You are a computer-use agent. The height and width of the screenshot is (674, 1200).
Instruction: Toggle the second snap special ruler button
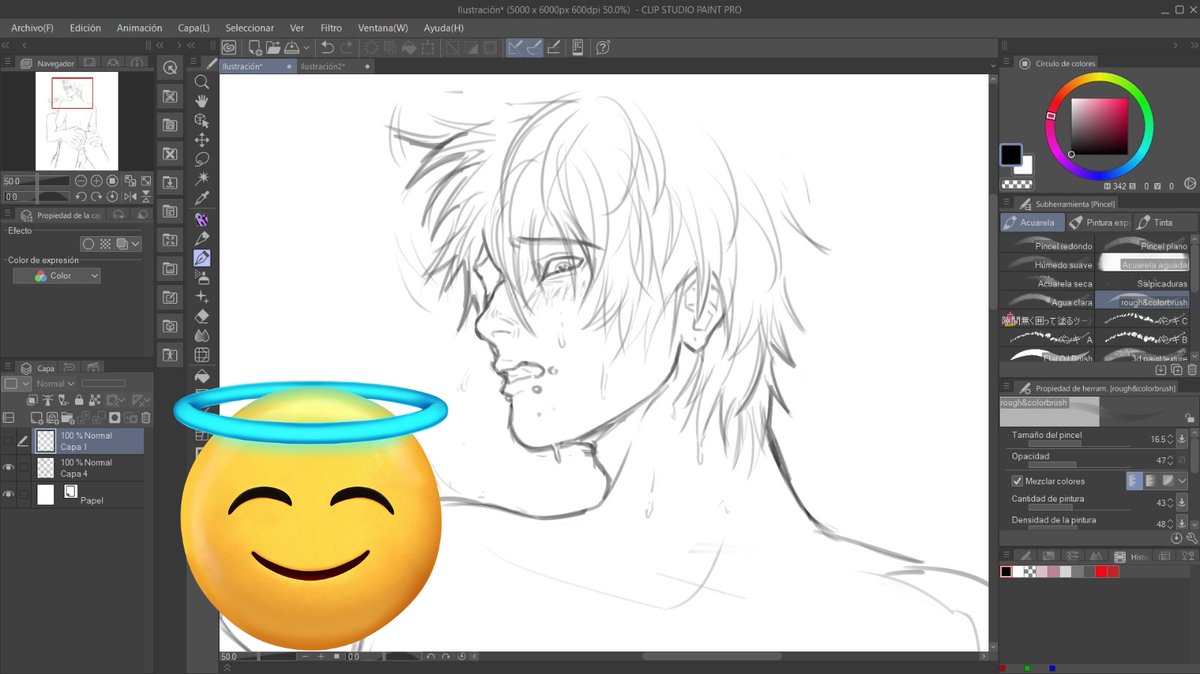pyautogui.click(x=534, y=47)
